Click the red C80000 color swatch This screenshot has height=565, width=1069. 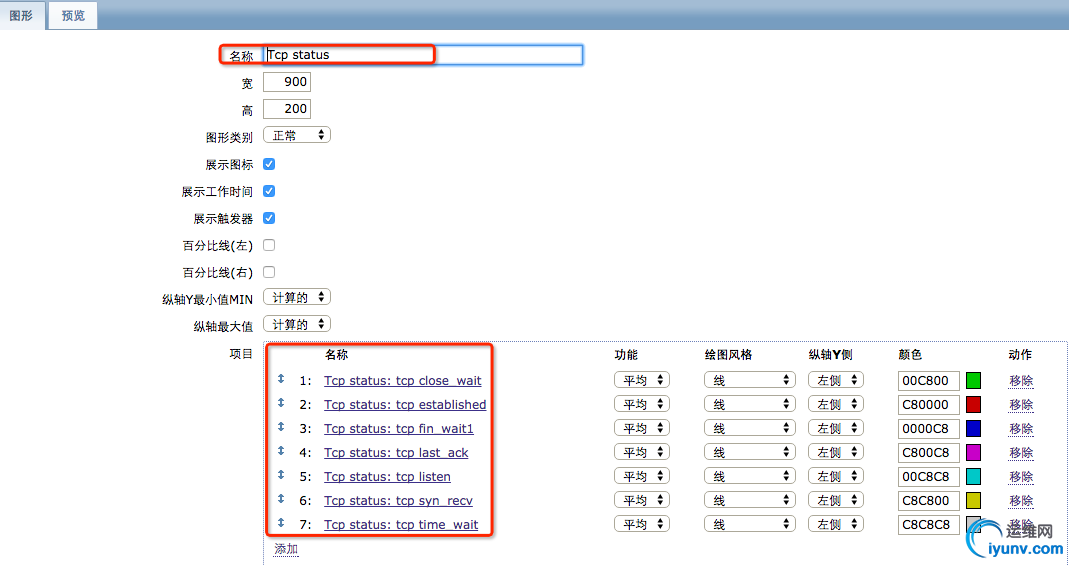pos(974,404)
